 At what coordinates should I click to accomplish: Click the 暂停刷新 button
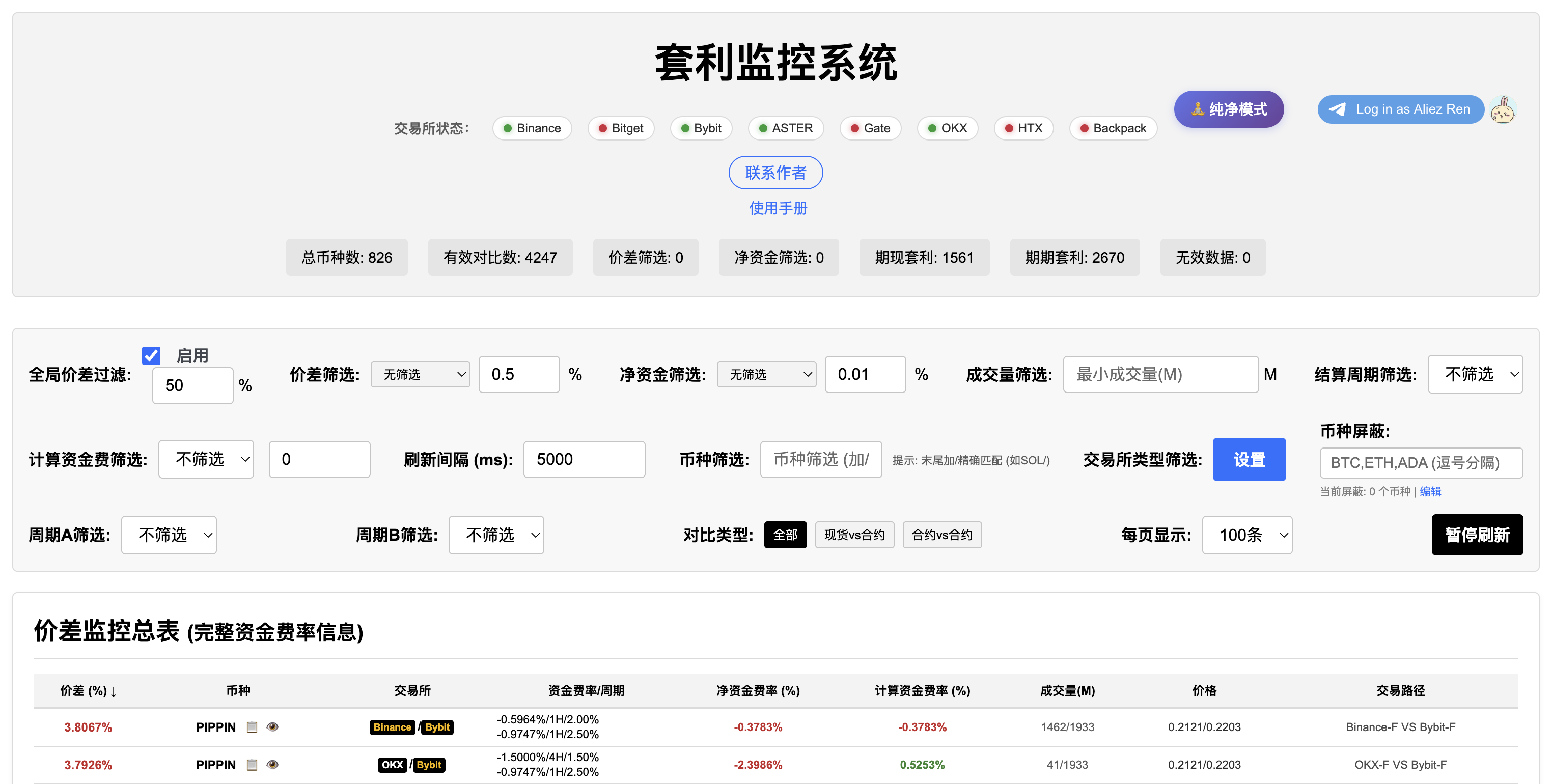click(x=1477, y=535)
